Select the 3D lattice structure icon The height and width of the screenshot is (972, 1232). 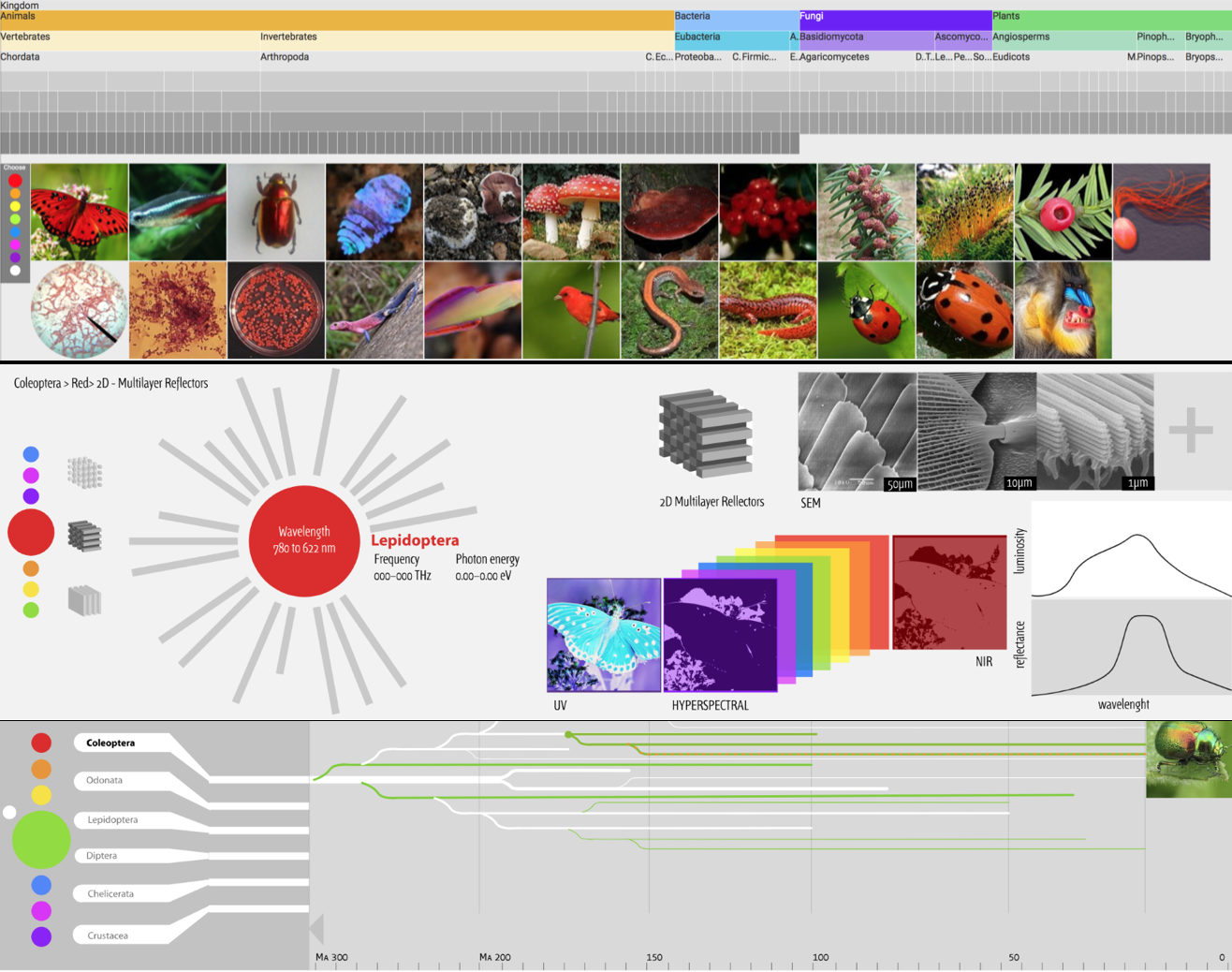[x=84, y=473]
